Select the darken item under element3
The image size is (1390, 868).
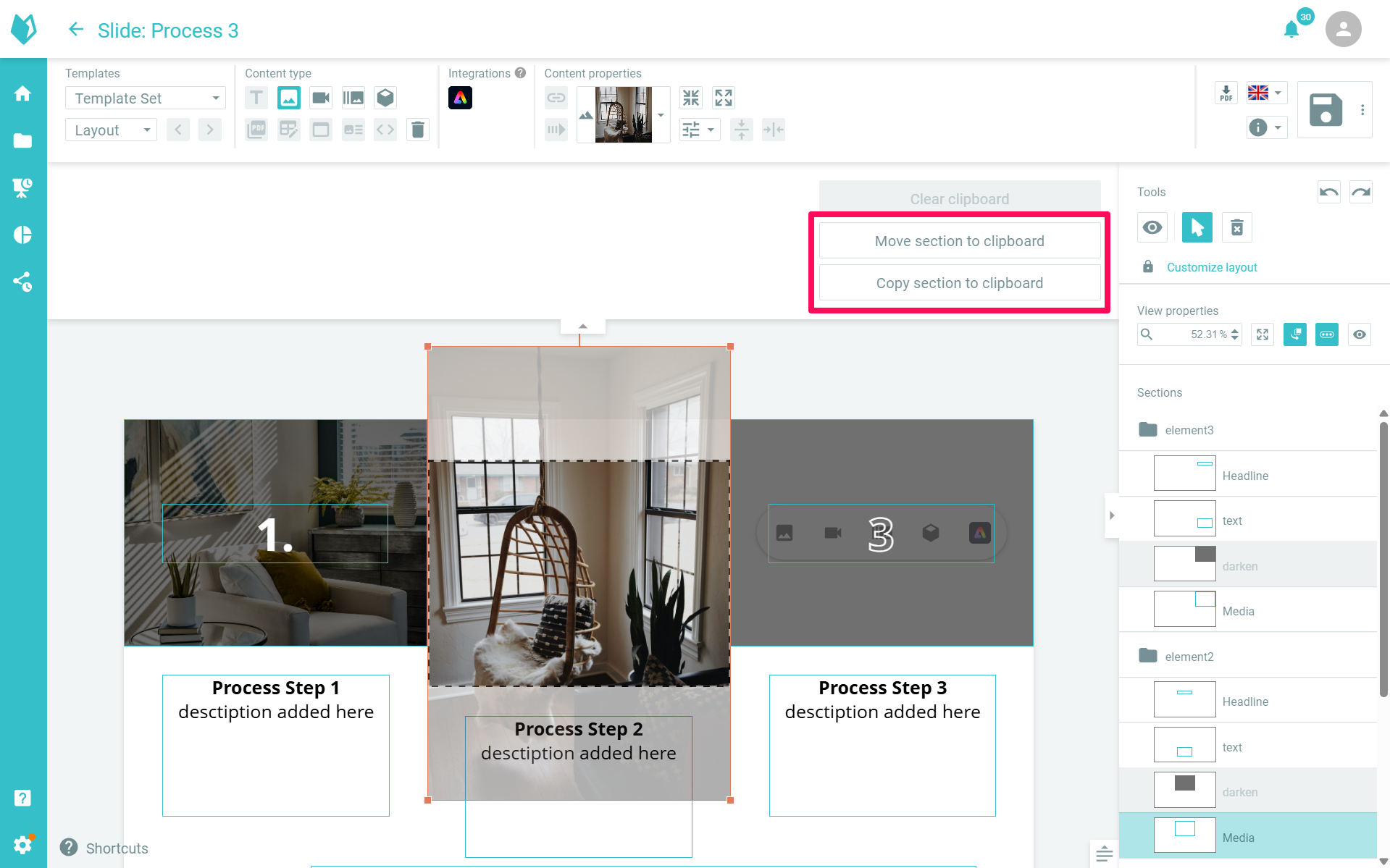tap(1239, 566)
